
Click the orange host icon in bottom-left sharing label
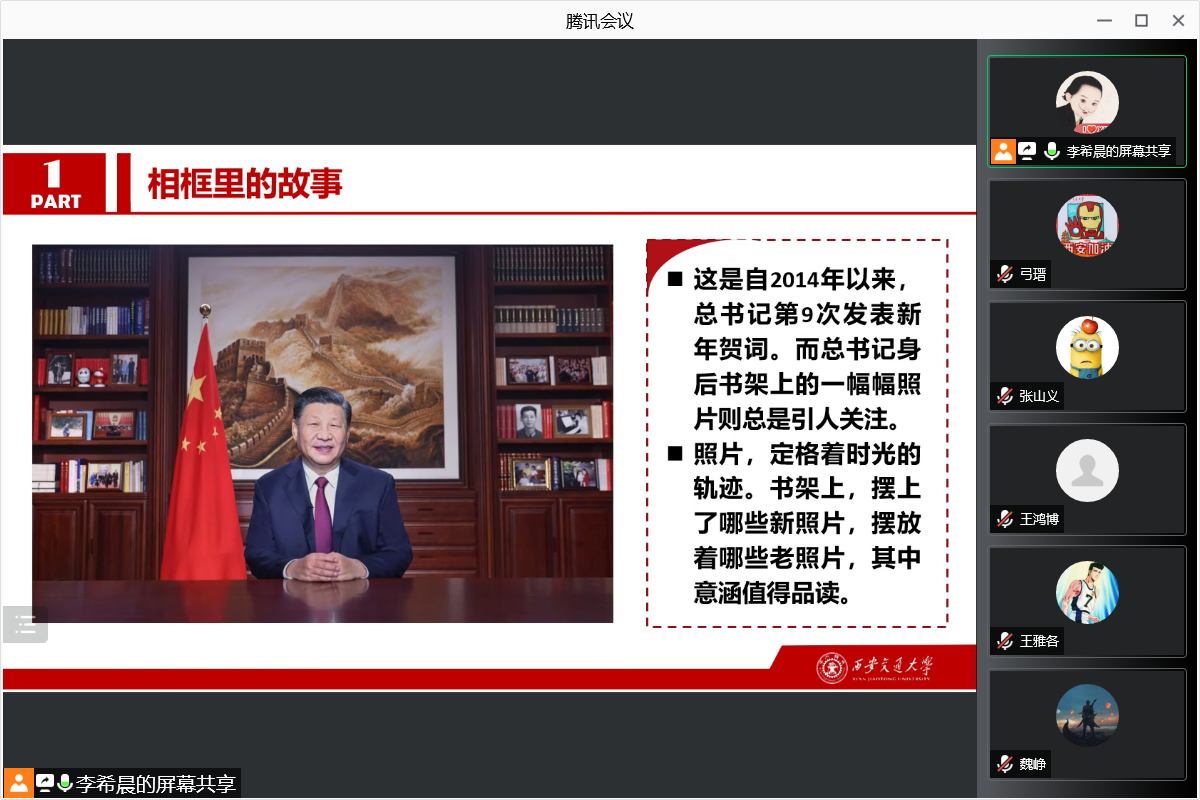(18, 783)
